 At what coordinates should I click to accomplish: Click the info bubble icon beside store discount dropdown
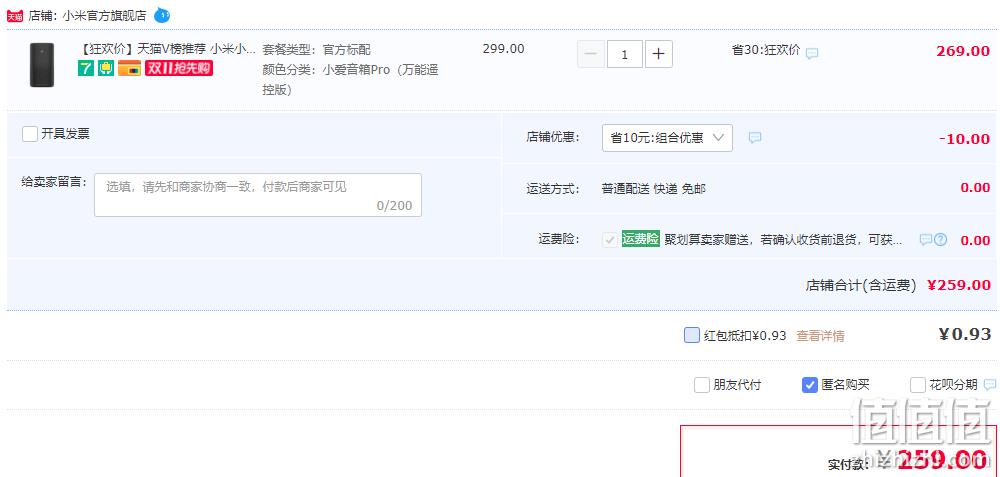pyautogui.click(x=755, y=138)
